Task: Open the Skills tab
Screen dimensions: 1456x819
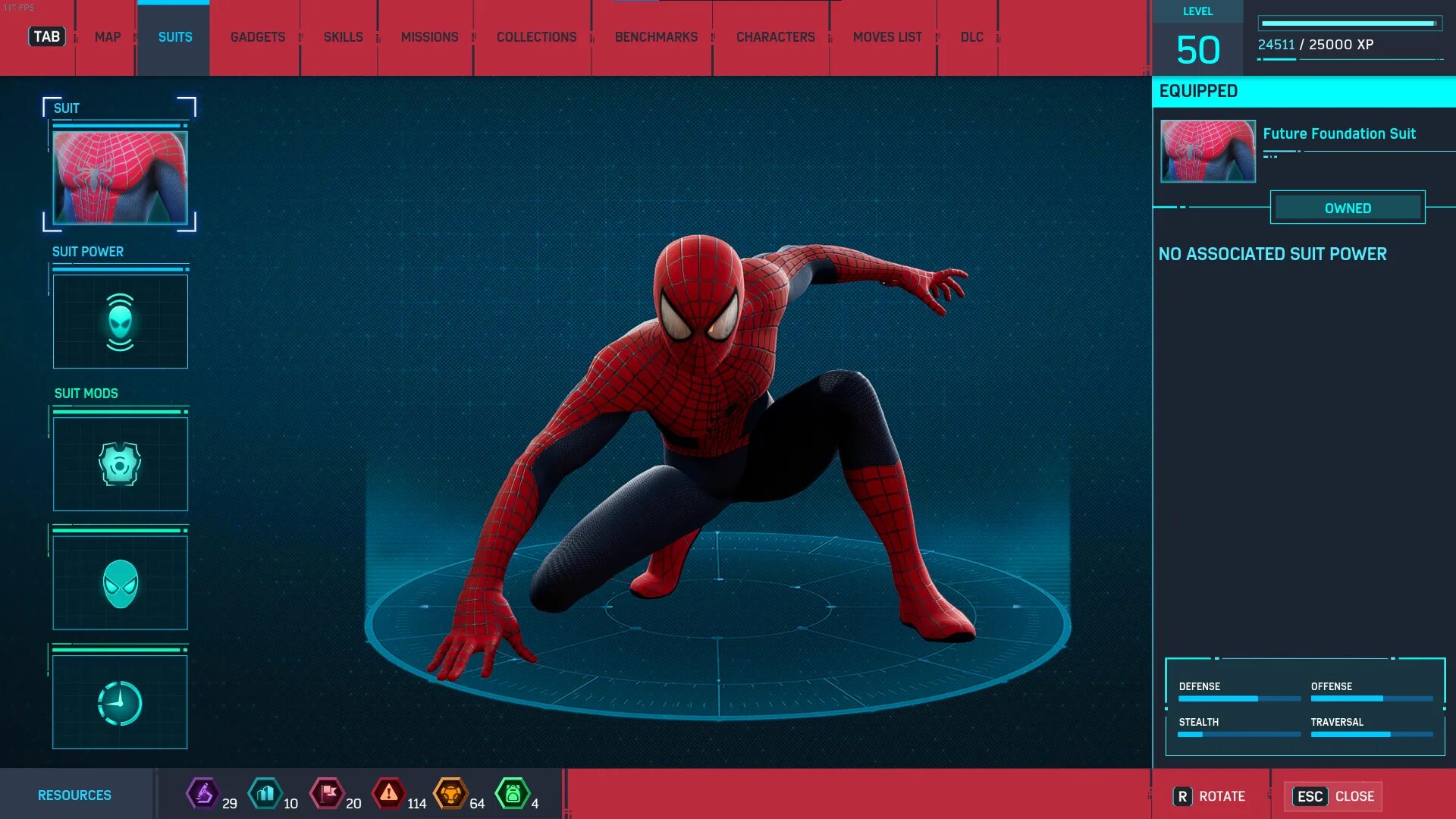Action: (343, 37)
